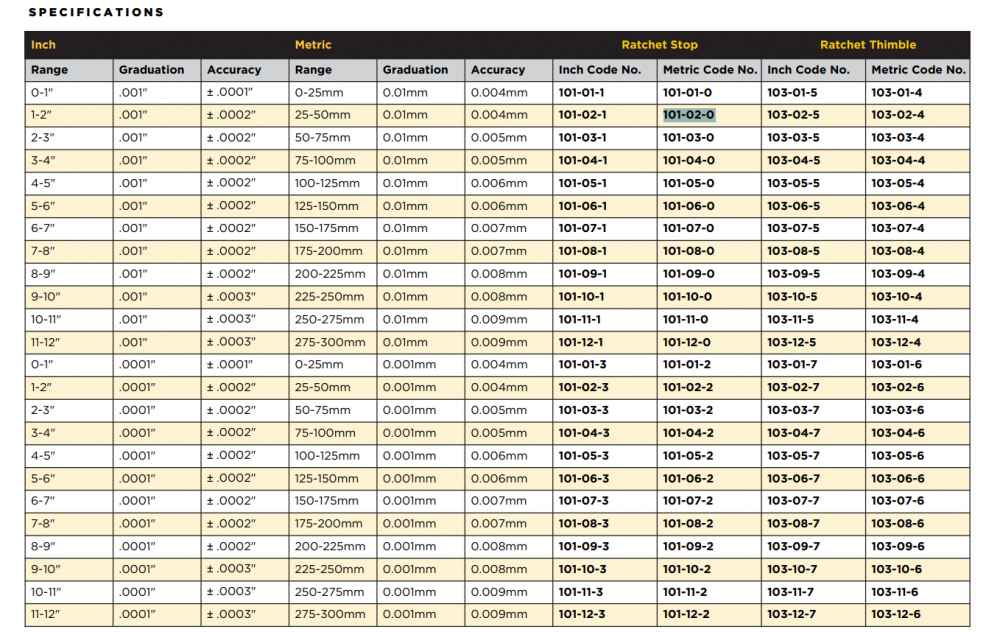Click the highlighted code 101-02-0
The height and width of the screenshot is (632, 1000).
(688, 115)
